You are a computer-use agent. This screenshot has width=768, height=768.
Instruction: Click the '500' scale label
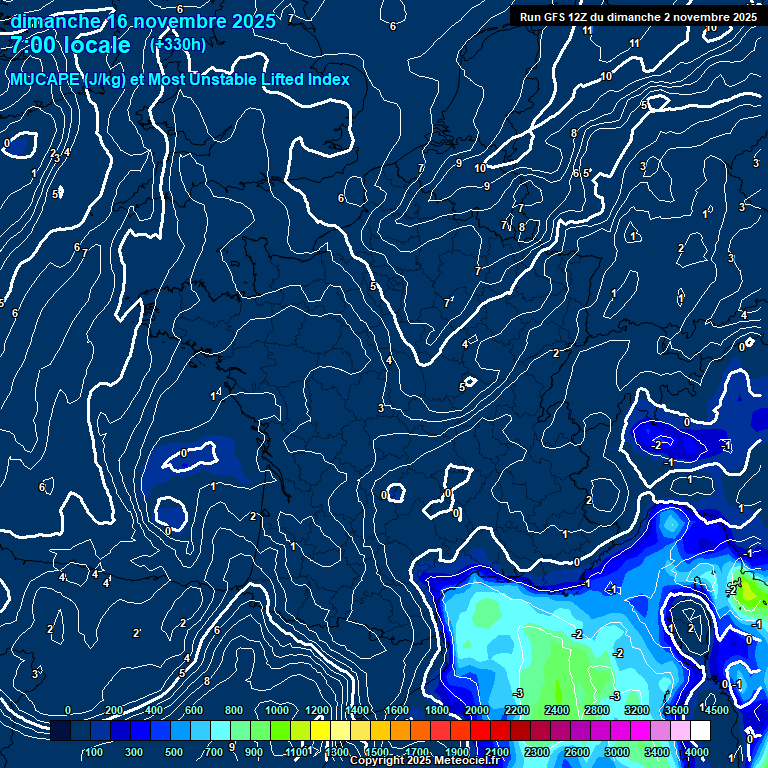173,752
